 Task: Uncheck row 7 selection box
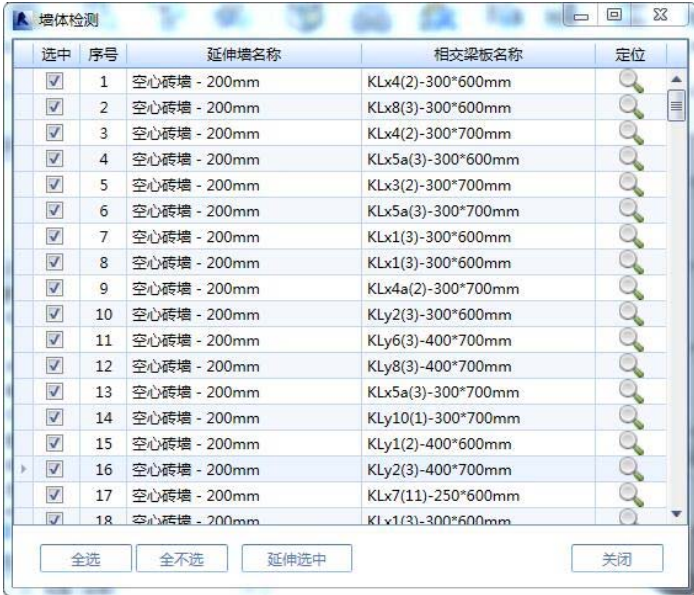tap(54, 236)
